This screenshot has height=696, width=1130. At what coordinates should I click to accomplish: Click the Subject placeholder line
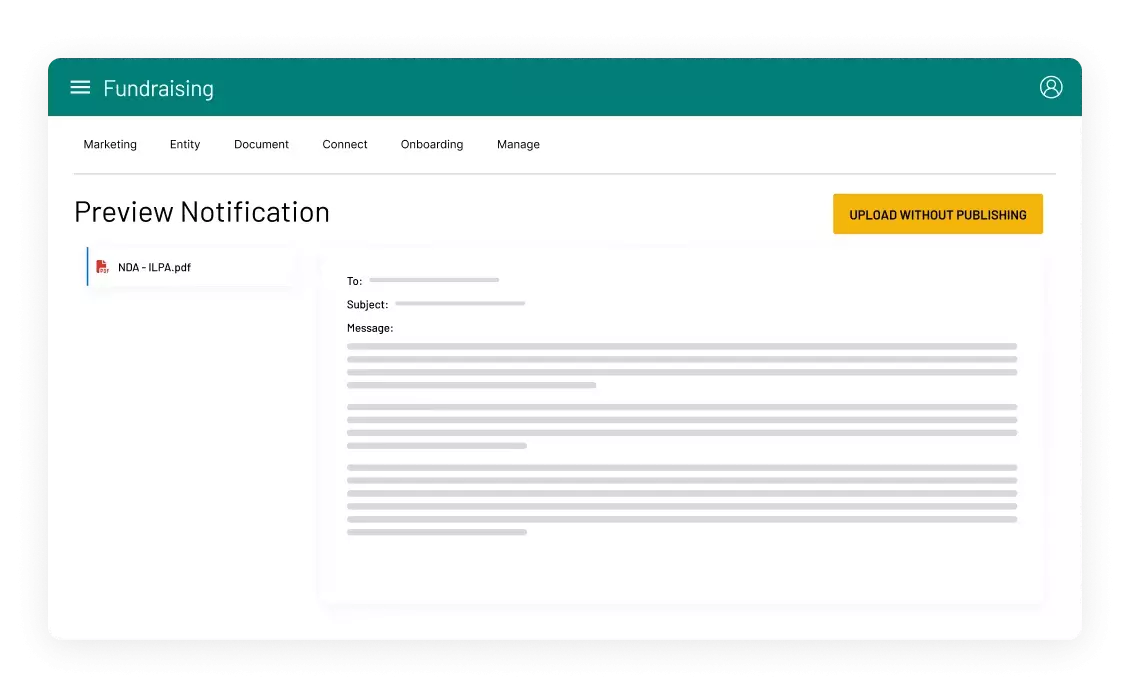[460, 303]
